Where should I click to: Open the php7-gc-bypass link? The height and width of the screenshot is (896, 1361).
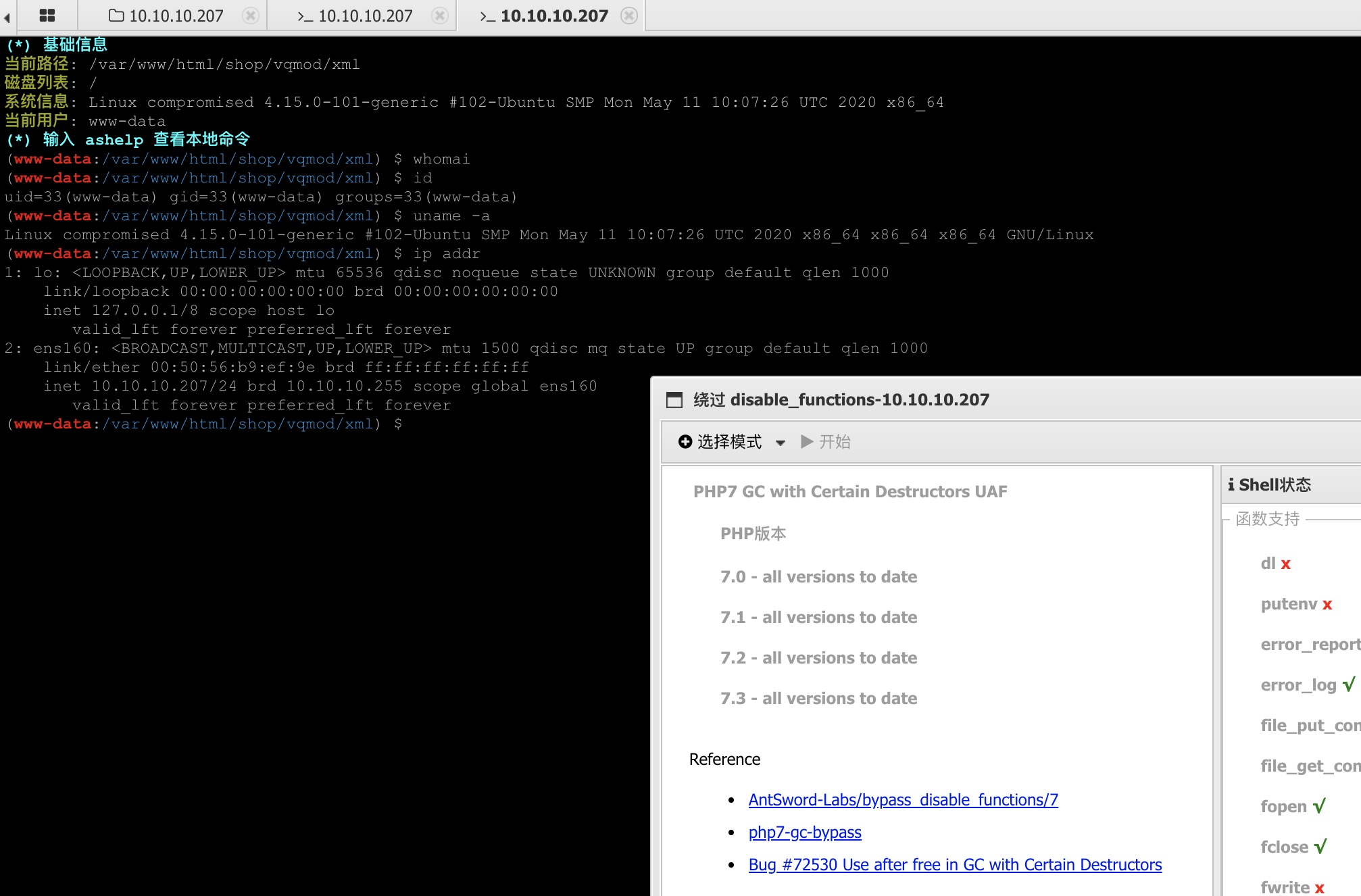pyautogui.click(x=804, y=832)
